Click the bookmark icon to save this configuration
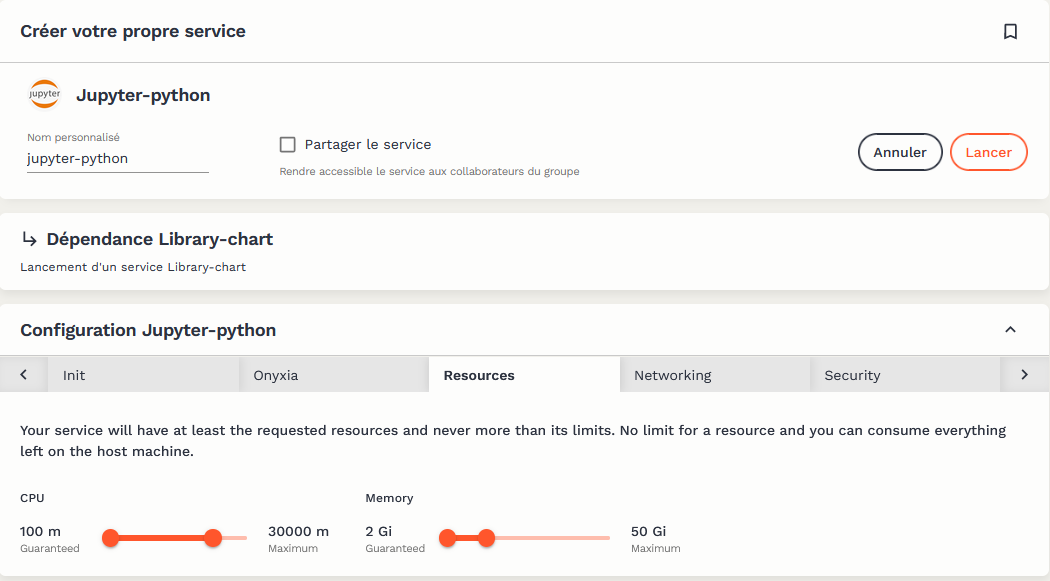 point(1010,32)
